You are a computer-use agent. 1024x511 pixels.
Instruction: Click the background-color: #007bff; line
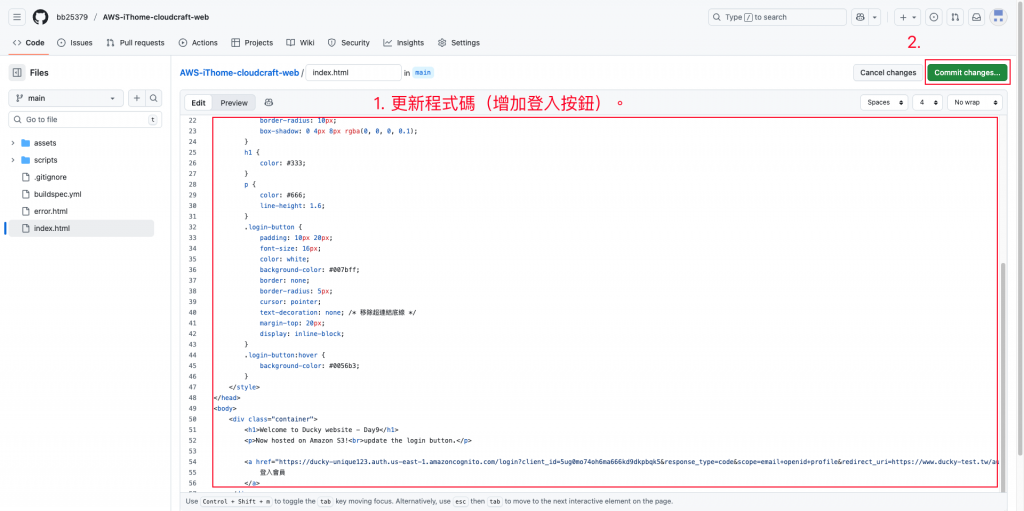pyautogui.click(x=309, y=269)
